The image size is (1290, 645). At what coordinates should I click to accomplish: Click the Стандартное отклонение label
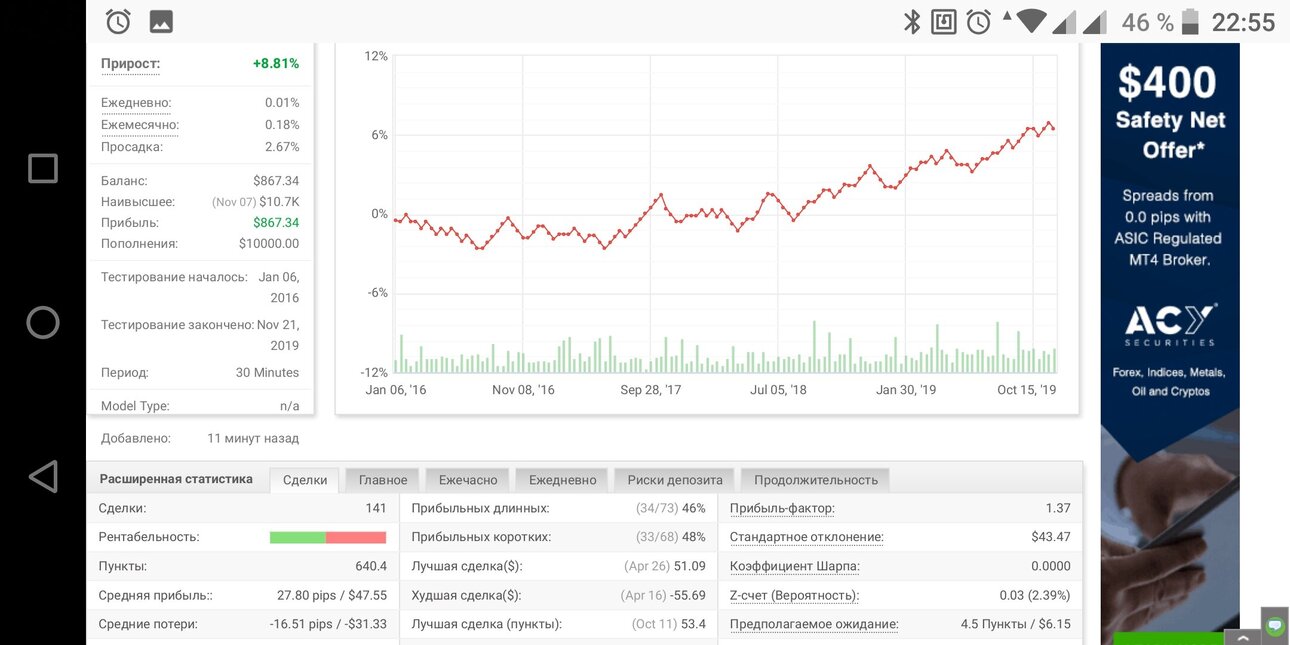point(807,537)
